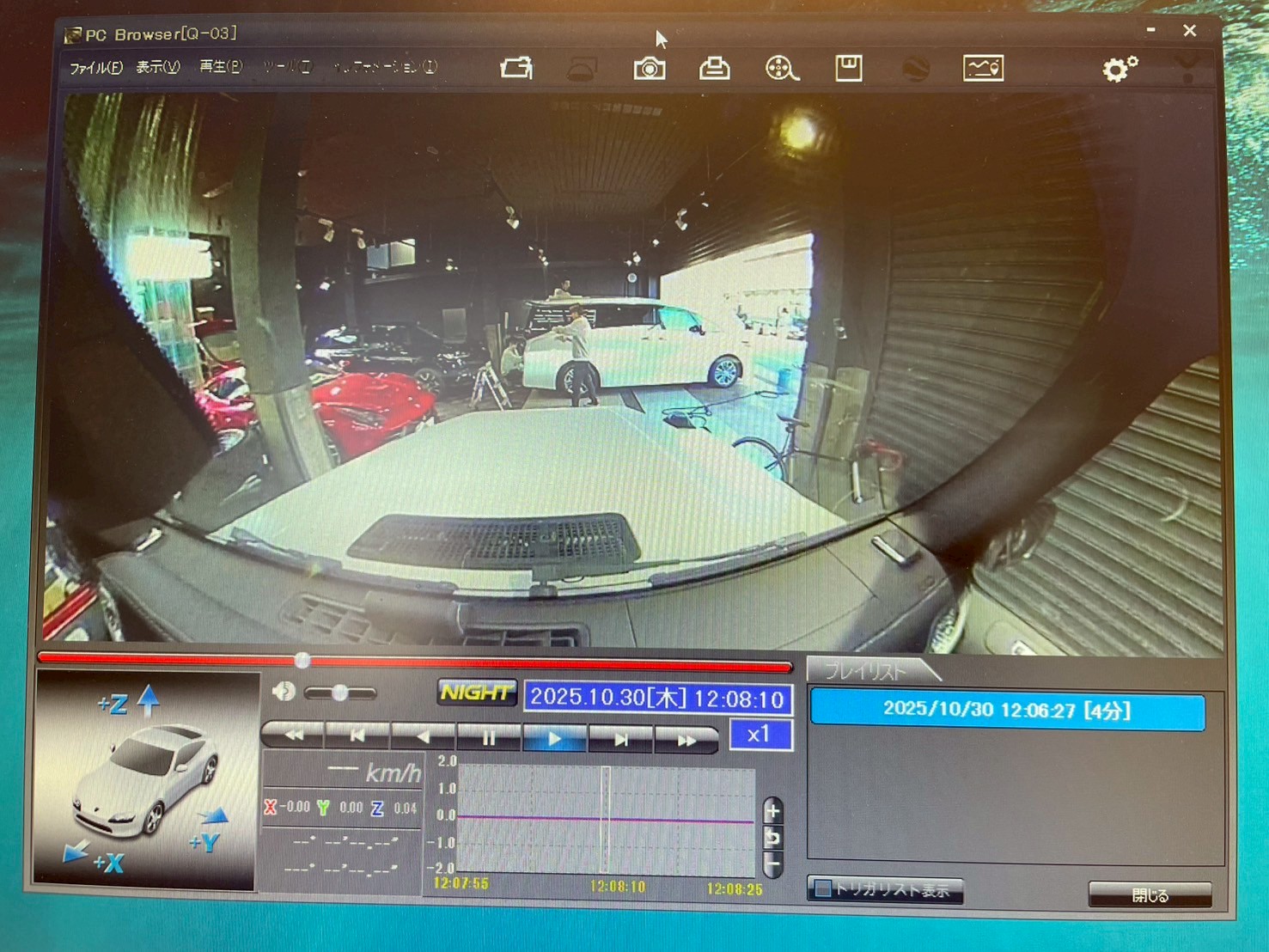The width and height of the screenshot is (1269, 952).
Task: Click the open folder icon in toolbar
Action: [x=516, y=68]
